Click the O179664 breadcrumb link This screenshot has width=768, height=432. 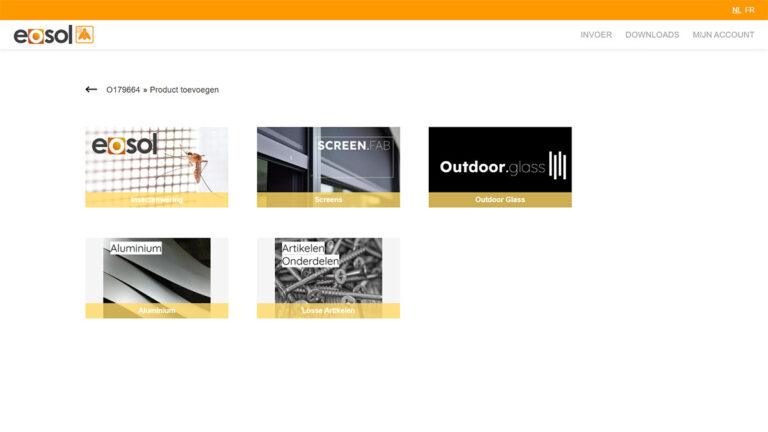pyautogui.click(x=123, y=90)
